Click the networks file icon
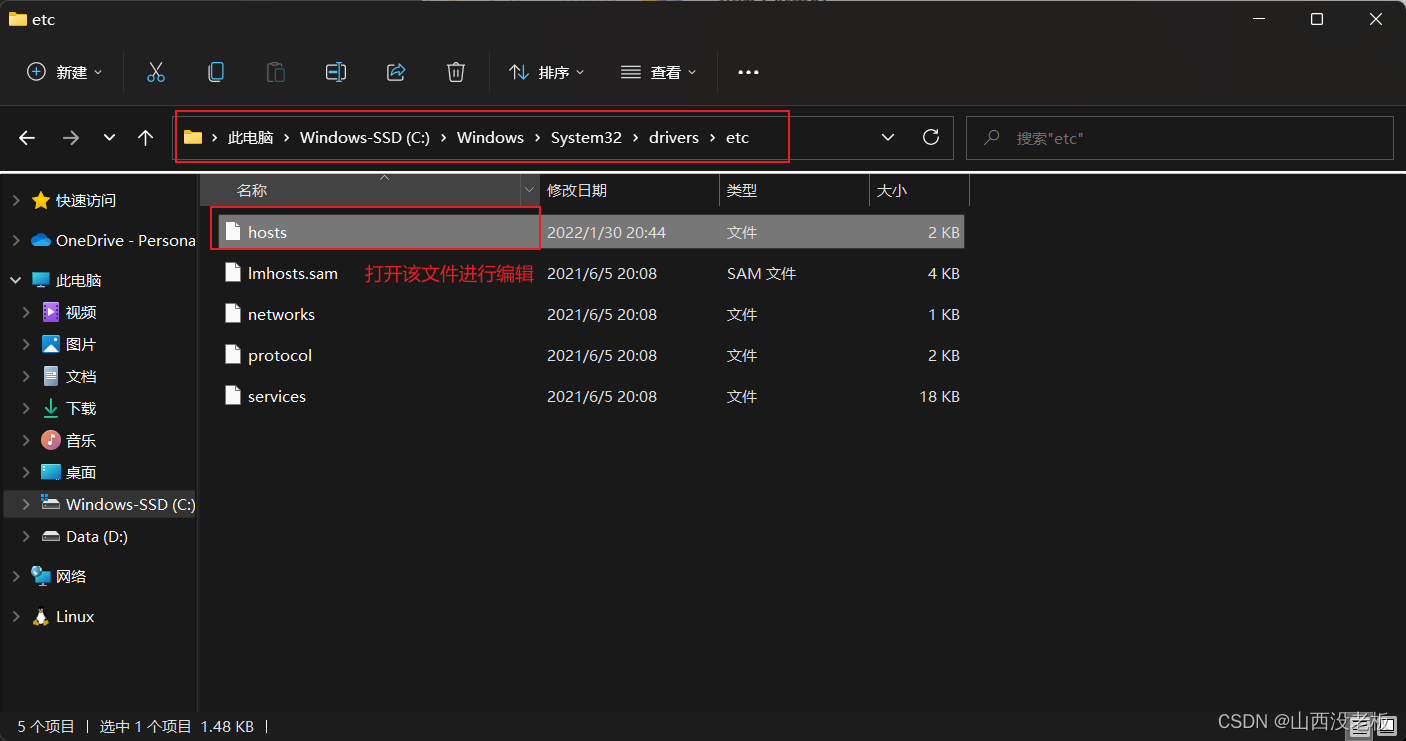Image resolution: width=1406 pixels, height=741 pixels. point(232,314)
